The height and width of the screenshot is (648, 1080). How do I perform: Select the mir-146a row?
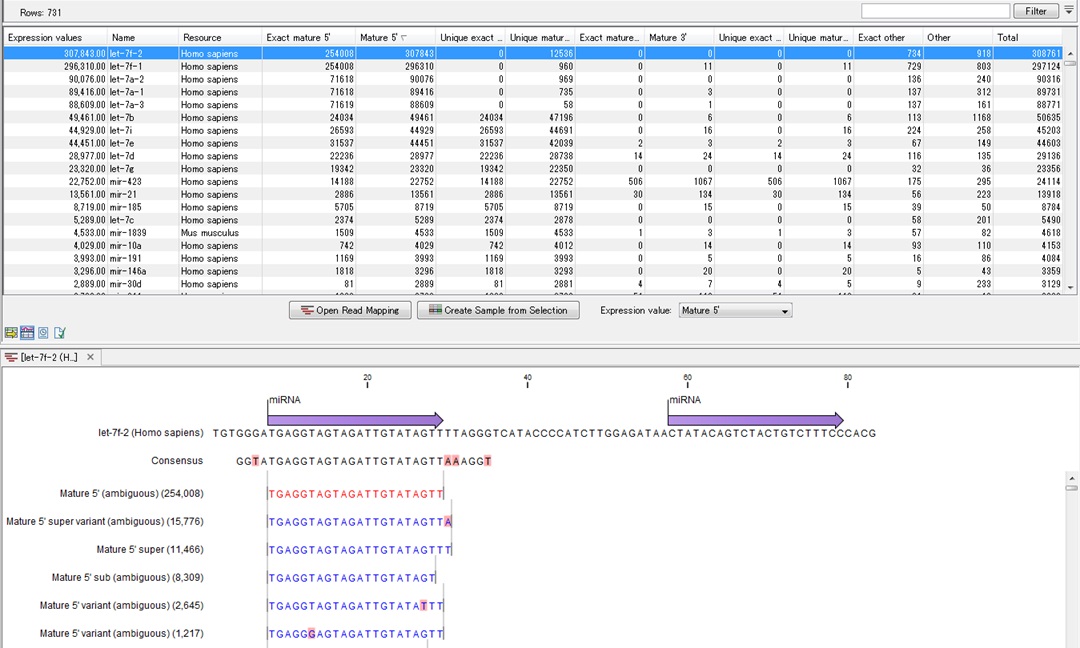tap(533, 271)
